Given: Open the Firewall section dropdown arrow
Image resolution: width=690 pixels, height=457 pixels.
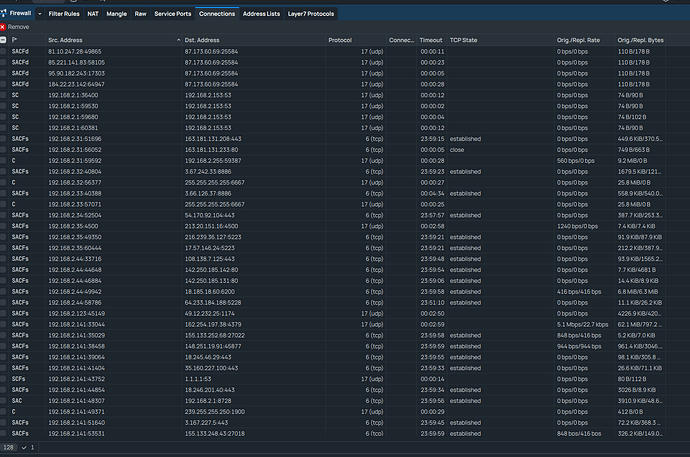Looking at the screenshot, I should 40,14.
